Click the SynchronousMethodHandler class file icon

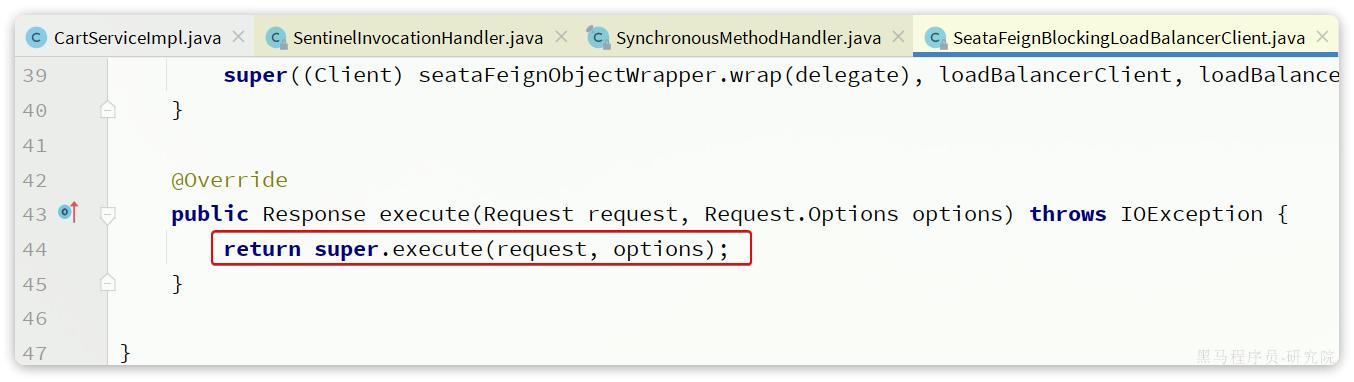point(598,38)
